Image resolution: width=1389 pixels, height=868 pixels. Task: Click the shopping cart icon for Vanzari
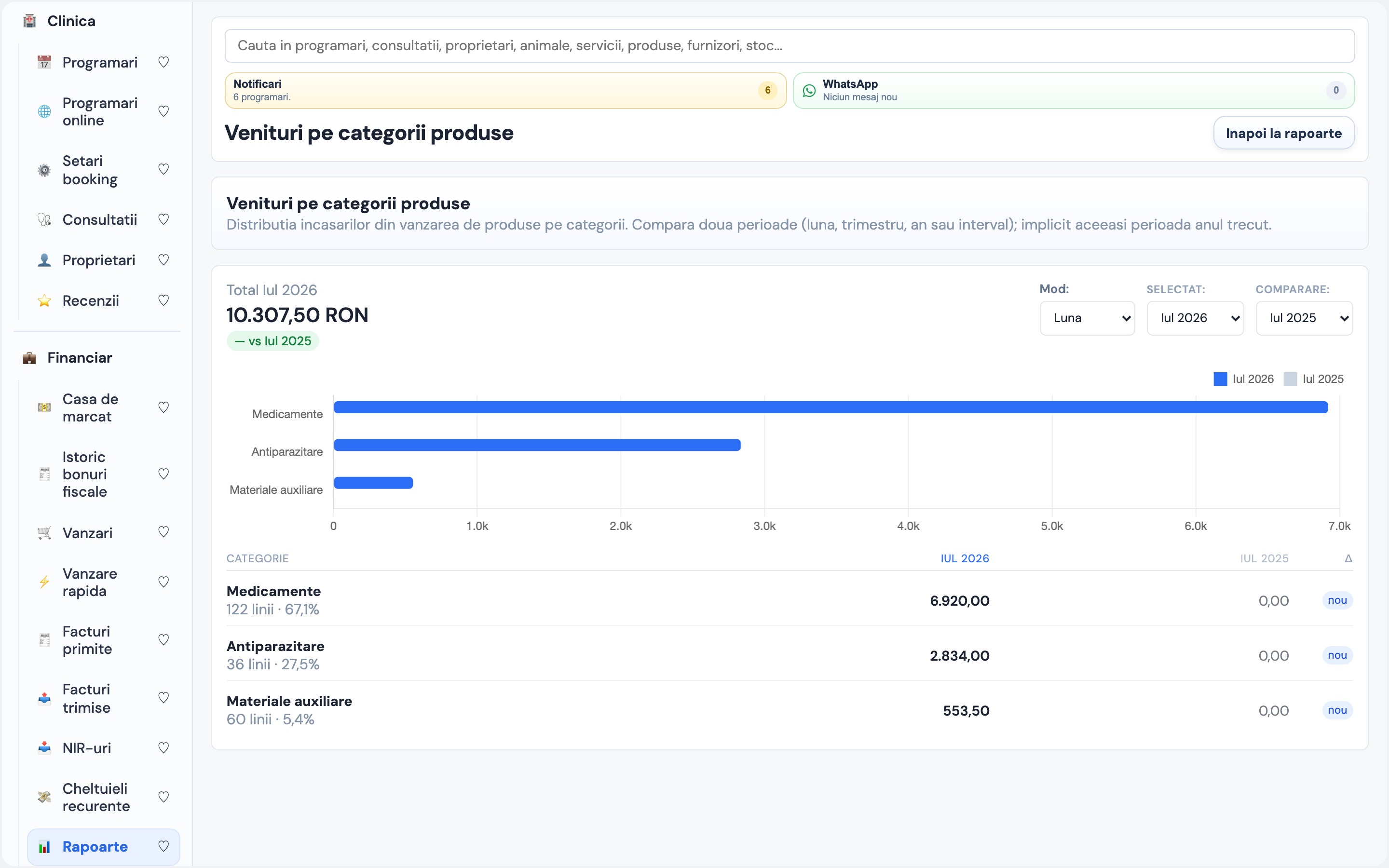[x=44, y=533]
